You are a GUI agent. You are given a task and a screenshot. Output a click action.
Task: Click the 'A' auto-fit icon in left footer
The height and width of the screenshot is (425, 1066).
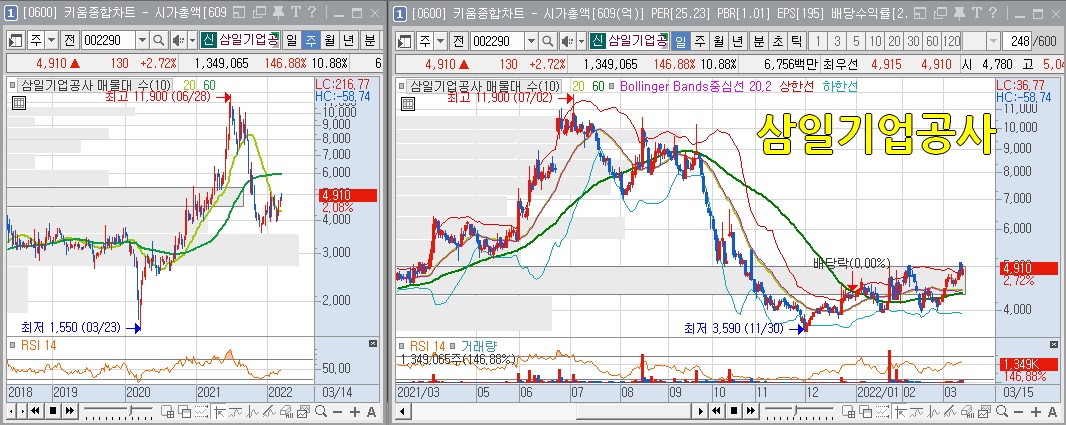[x=371, y=411]
